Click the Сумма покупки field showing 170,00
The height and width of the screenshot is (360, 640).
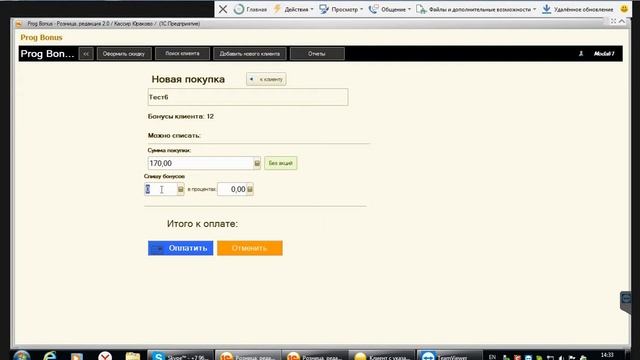pos(200,163)
